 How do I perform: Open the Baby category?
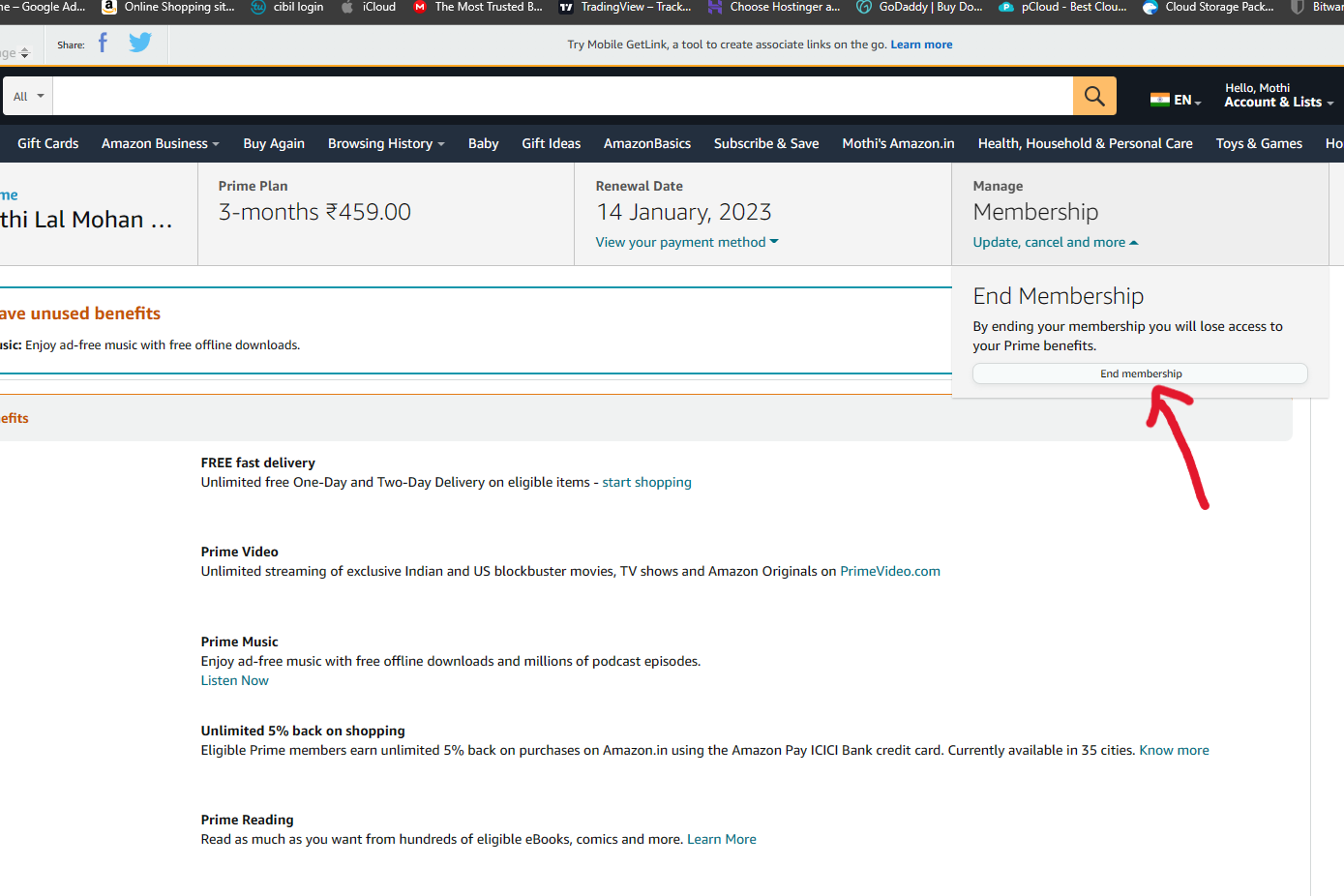(x=484, y=143)
